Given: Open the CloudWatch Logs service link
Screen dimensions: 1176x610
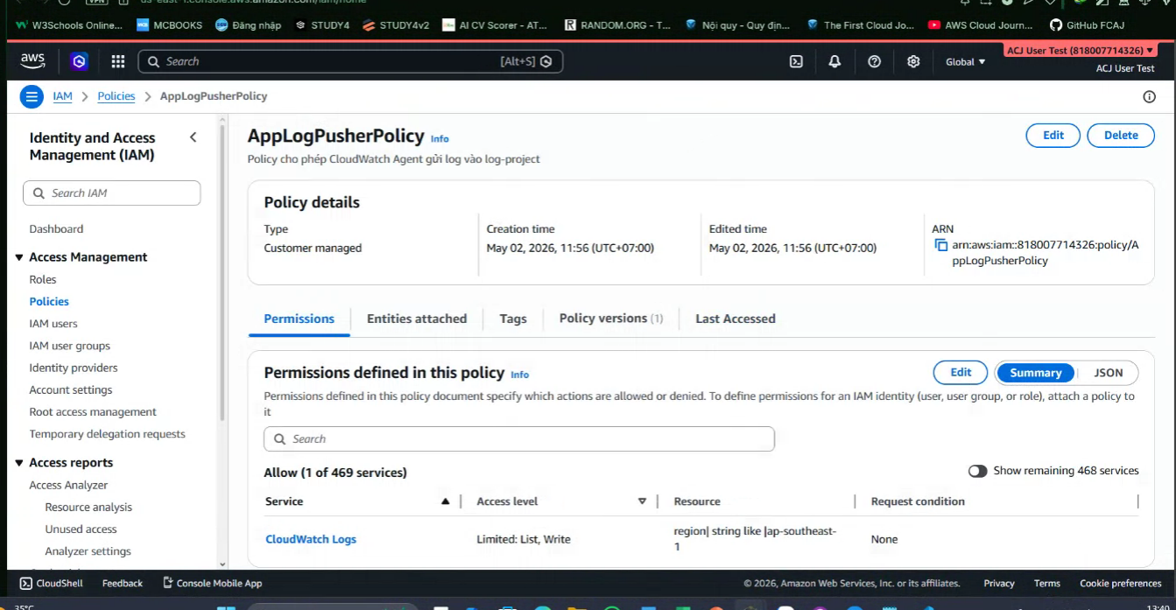Looking at the screenshot, I should click(310, 539).
